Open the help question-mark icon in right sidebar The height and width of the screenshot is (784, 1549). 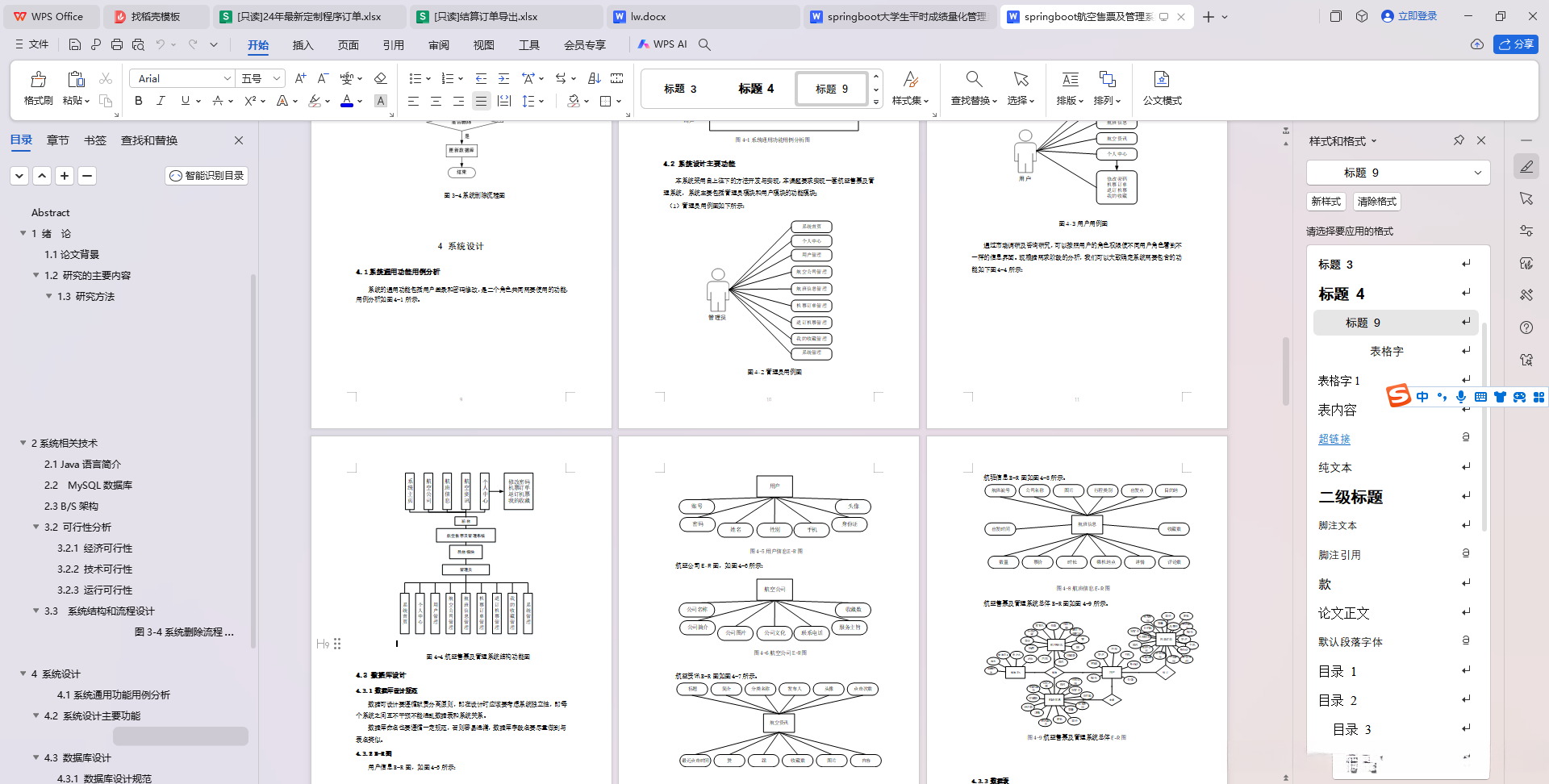[1526, 327]
